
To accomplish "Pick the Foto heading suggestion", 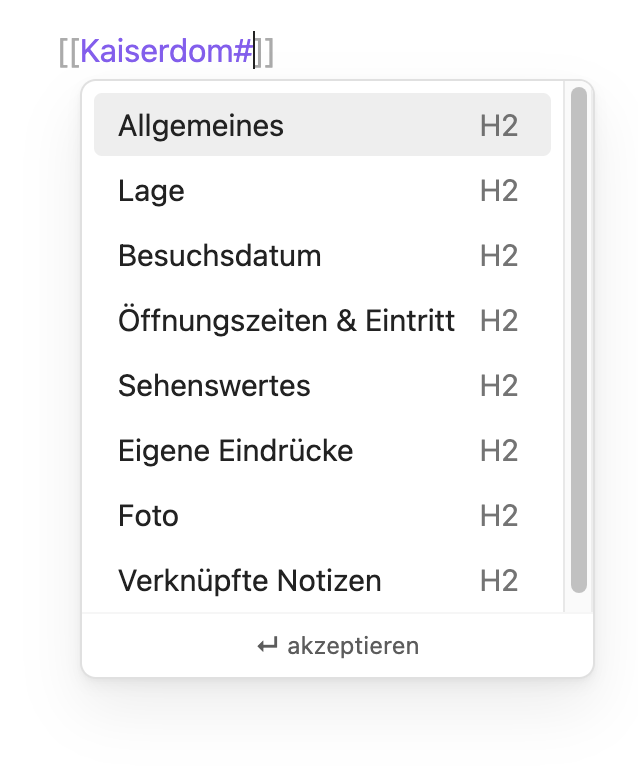I will (322, 515).
